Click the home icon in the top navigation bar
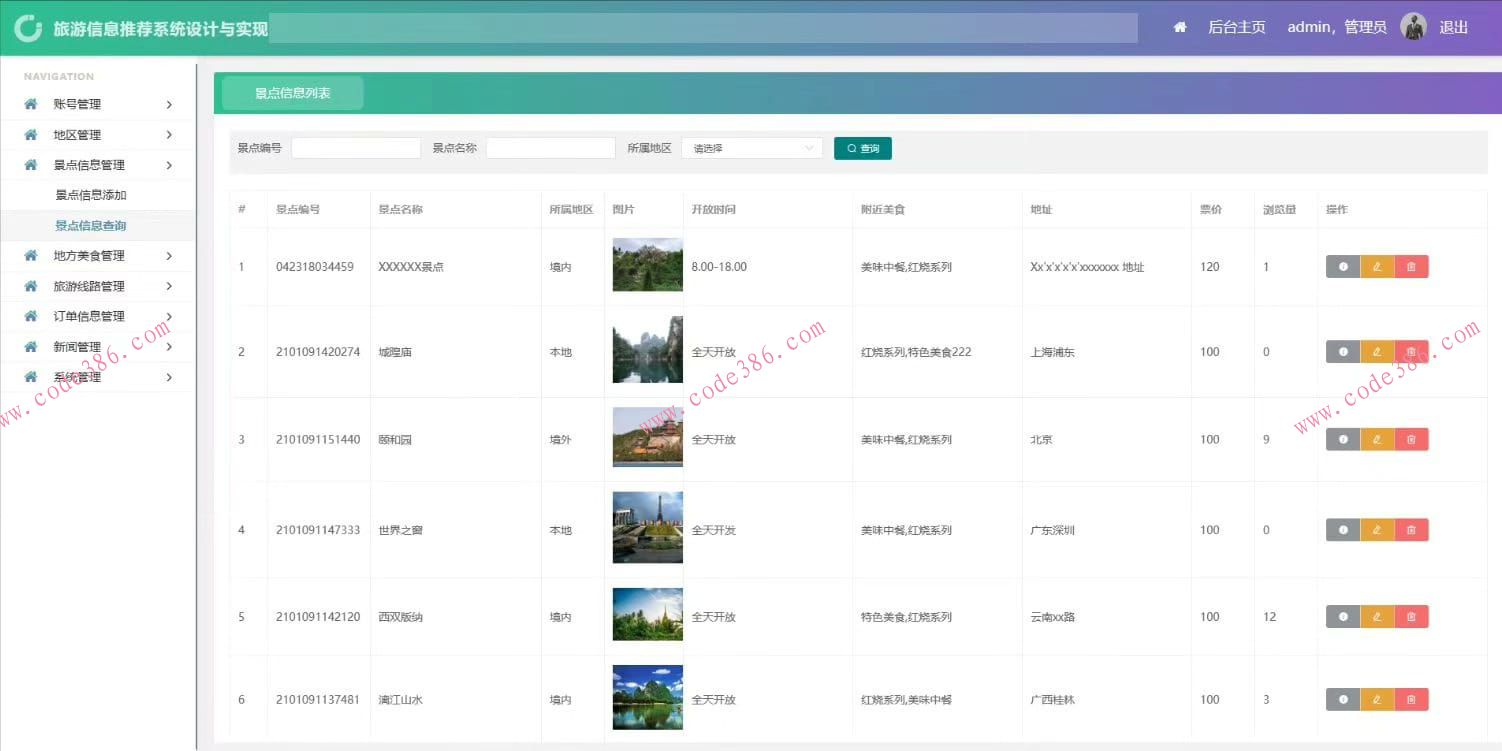The width and height of the screenshot is (1502, 751). click(1180, 27)
